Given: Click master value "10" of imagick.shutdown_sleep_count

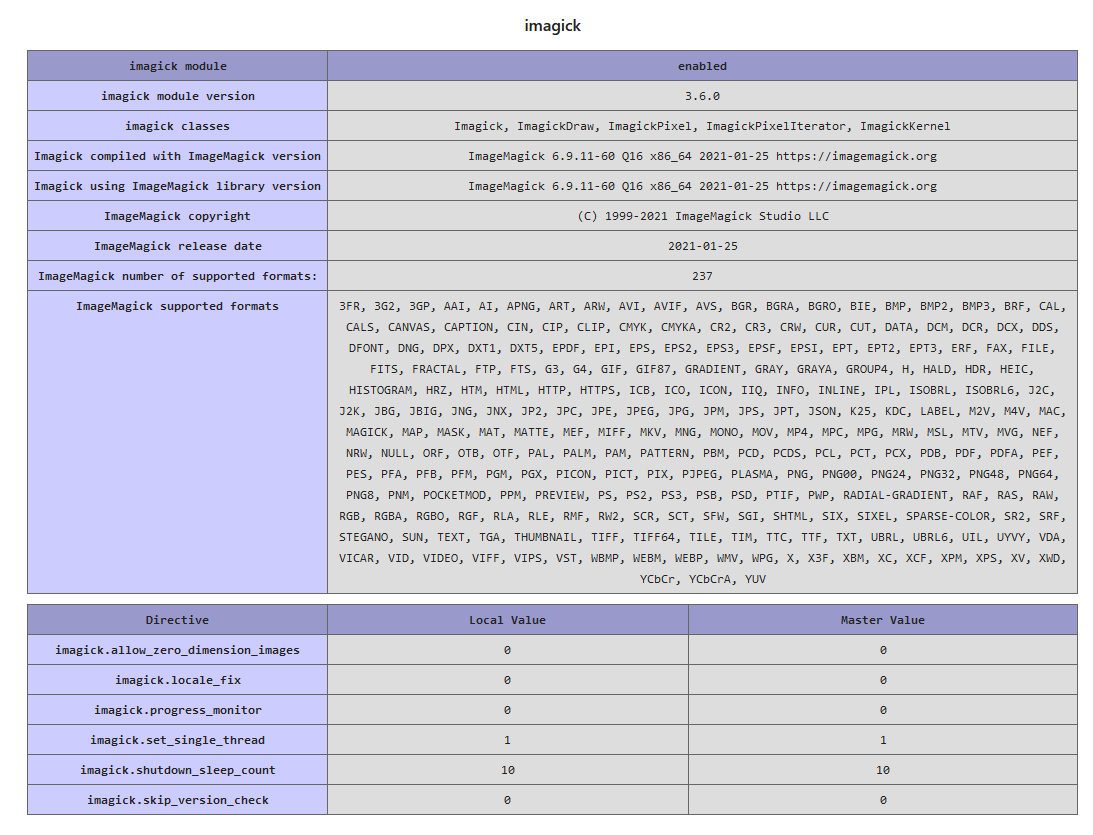Looking at the screenshot, I should pos(882,769).
